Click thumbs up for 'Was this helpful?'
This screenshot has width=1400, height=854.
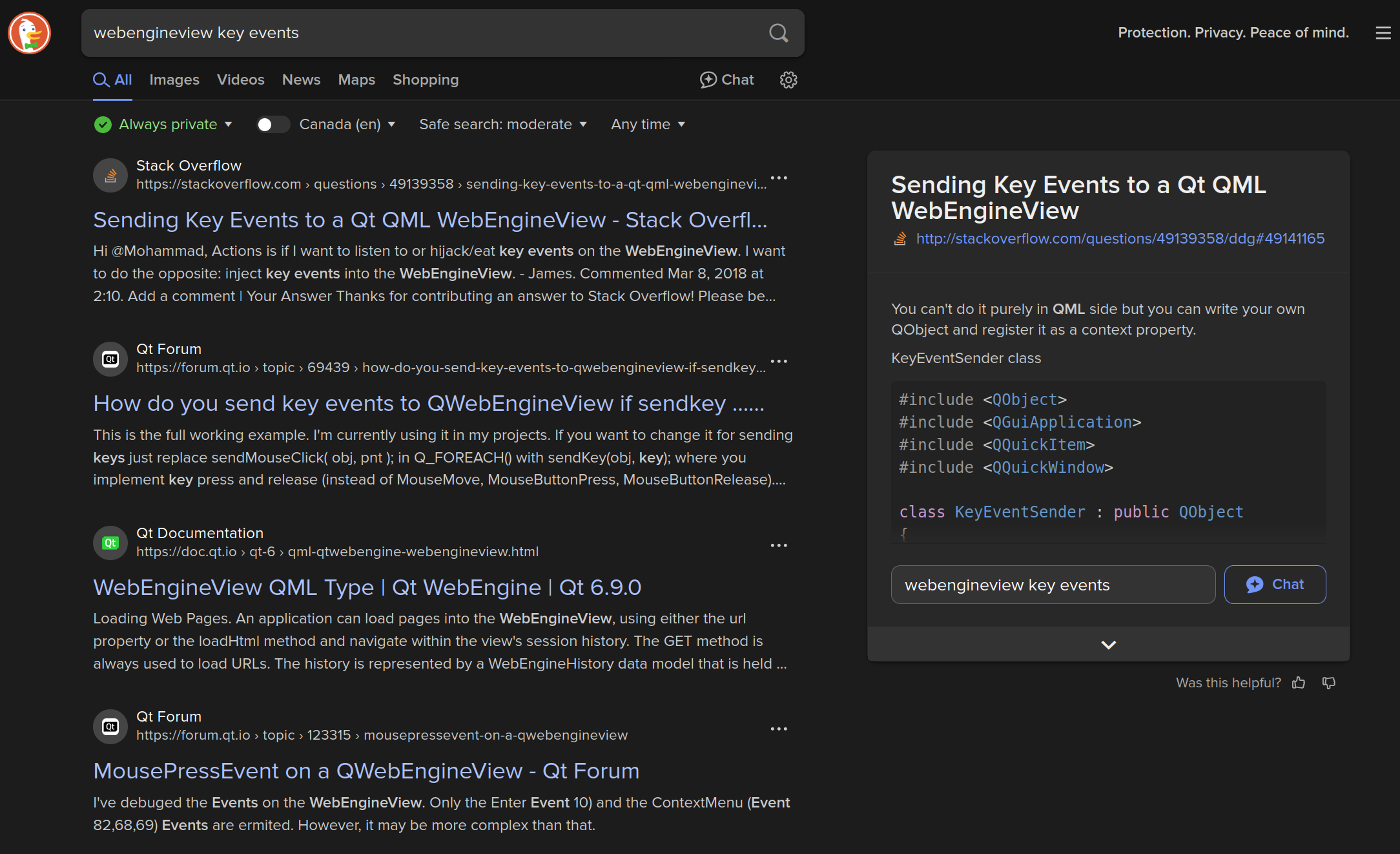pos(1299,683)
